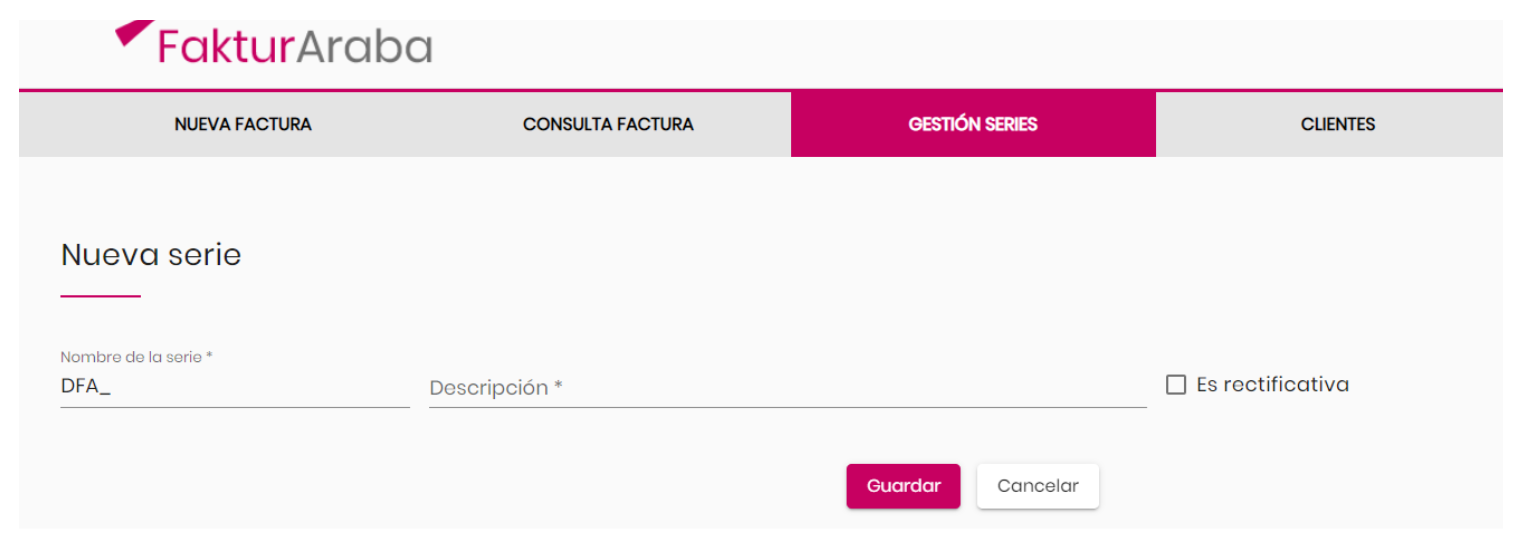Screen dimensions: 1520x542
Task: Click the Es rectificativa label text
Action: (x=1272, y=385)
